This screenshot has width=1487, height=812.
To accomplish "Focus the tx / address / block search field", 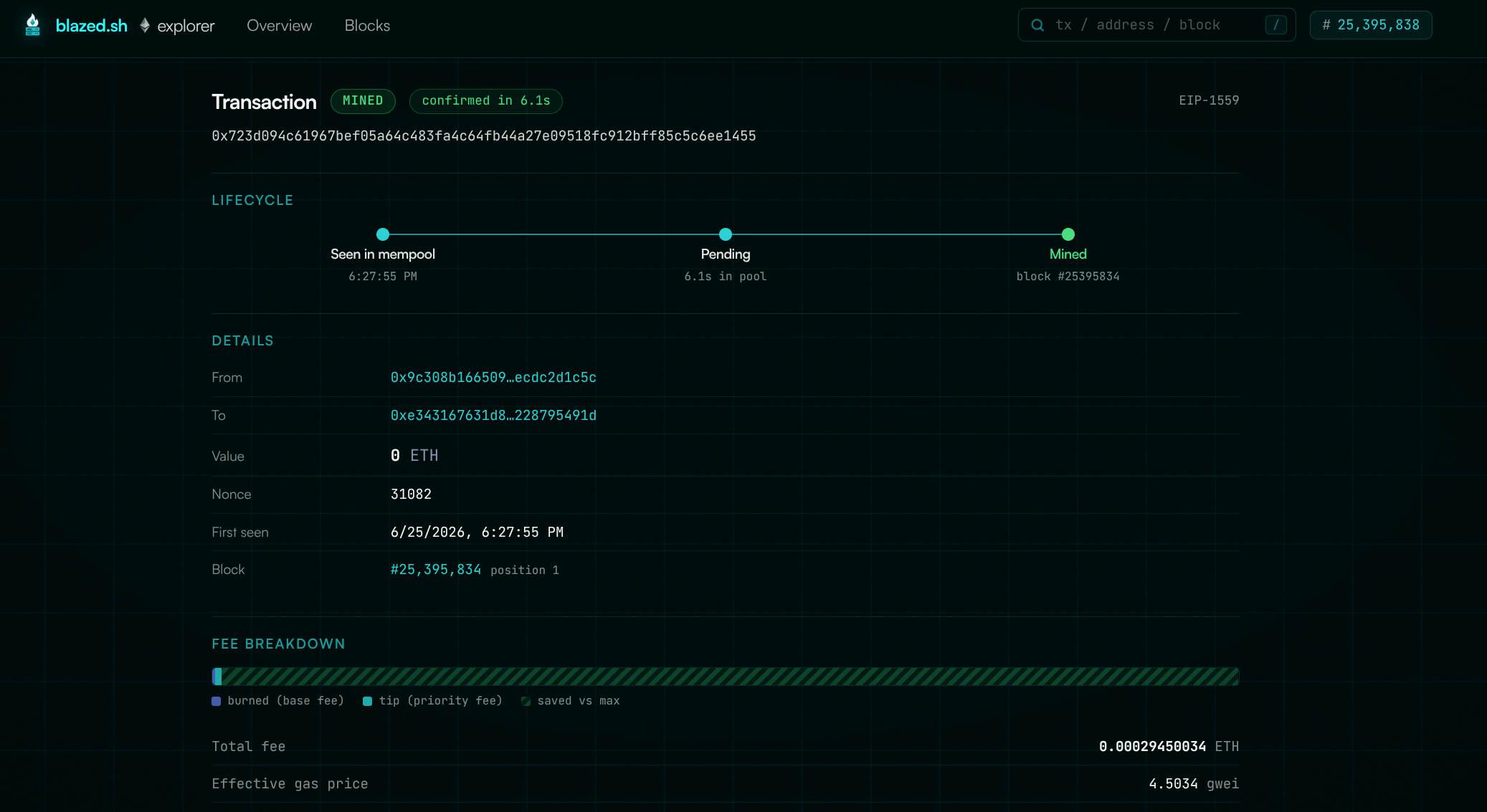I will (1156, 25).
